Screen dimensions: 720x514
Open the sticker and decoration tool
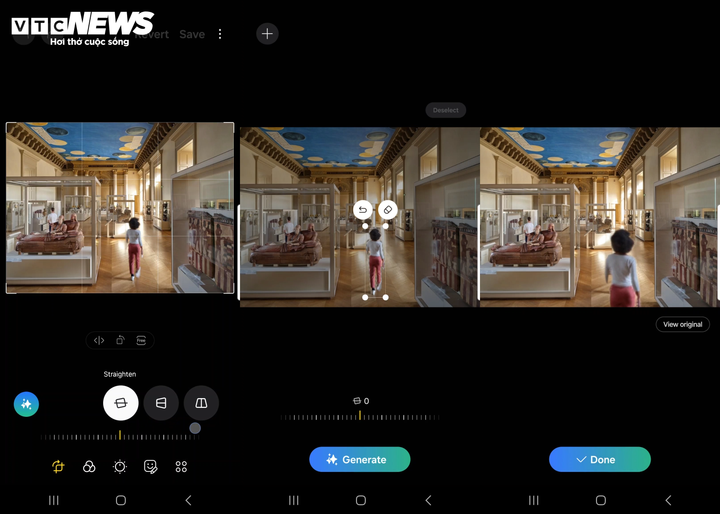coord(151,466)
